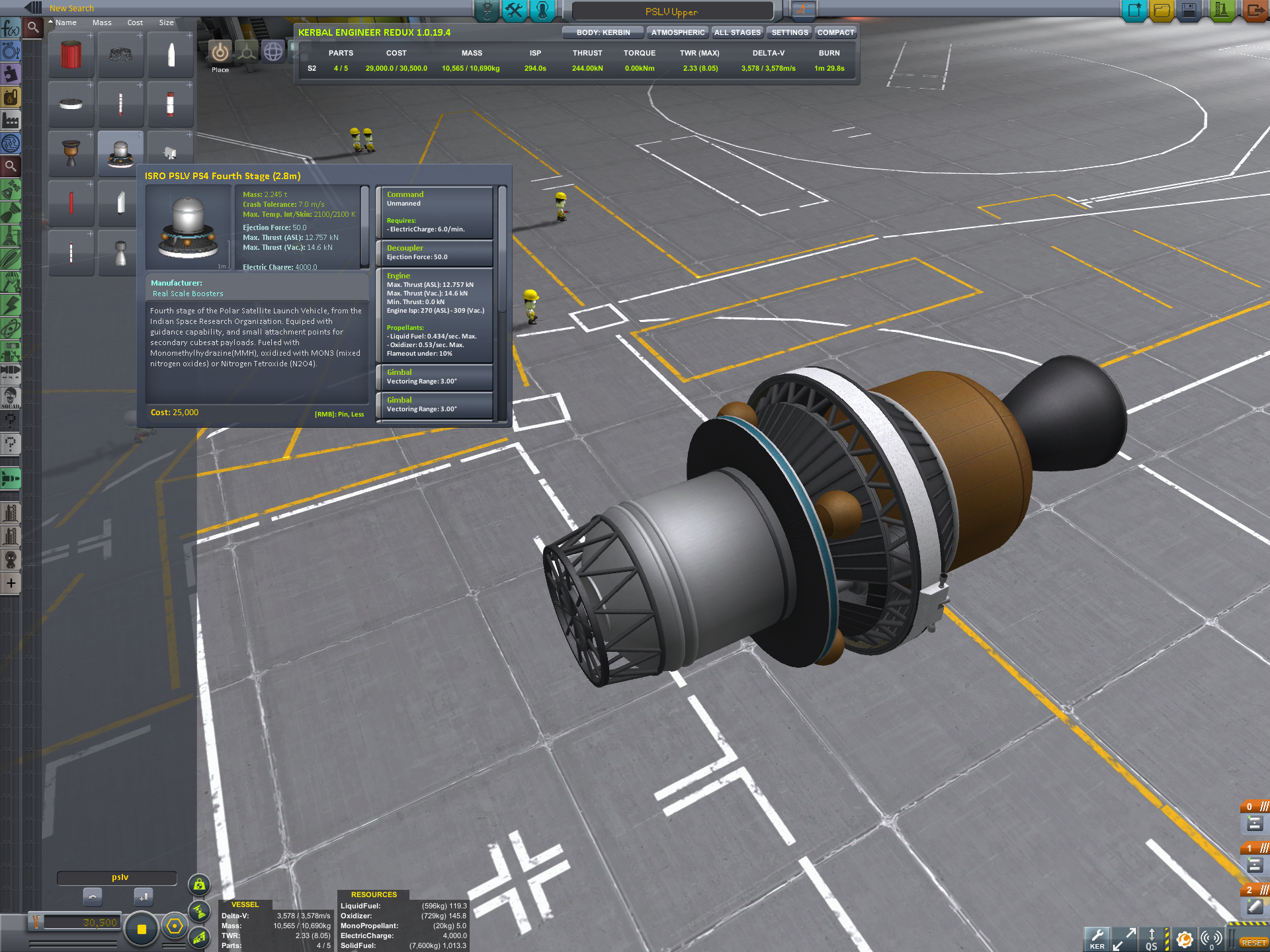Toggle the Center of Lift marker
Image resolution: width=1270 pixels, height=952 pixels.
(199, 937)
